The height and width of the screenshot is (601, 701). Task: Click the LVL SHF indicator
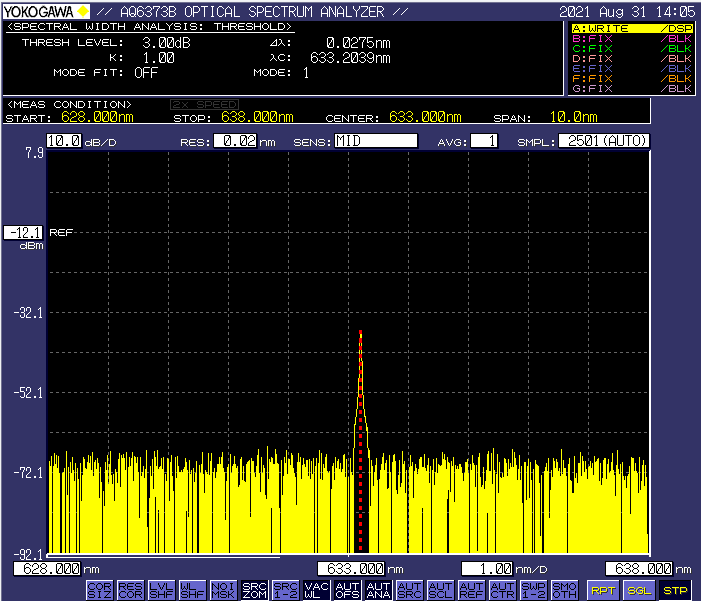coord(161,590)
